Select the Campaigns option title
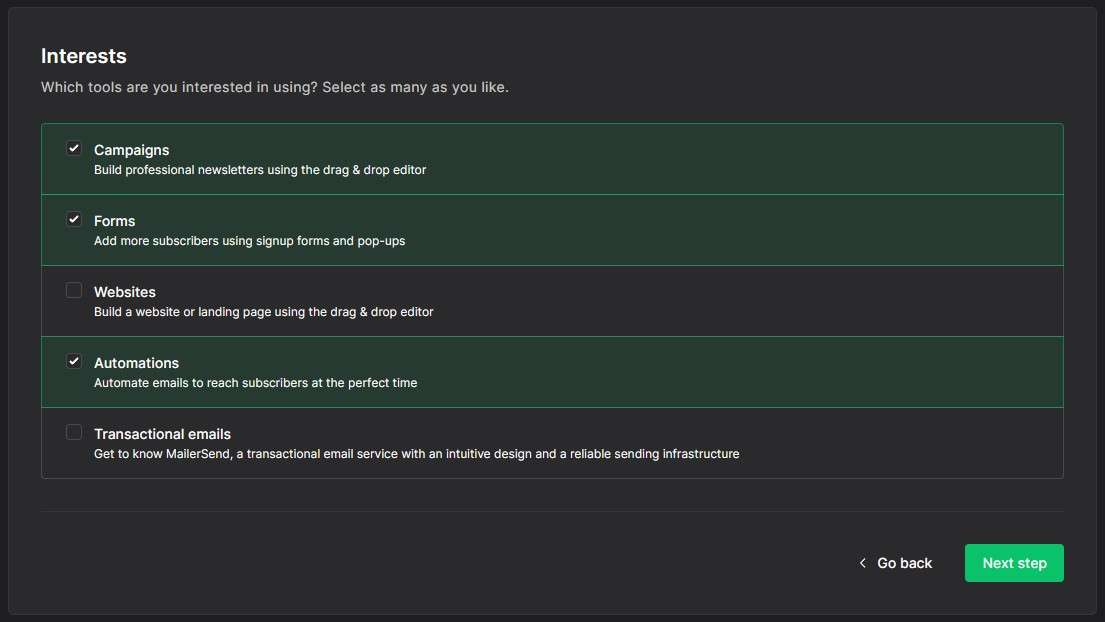This screenshot has height=622, width=1105. click(x=131, y=150)
